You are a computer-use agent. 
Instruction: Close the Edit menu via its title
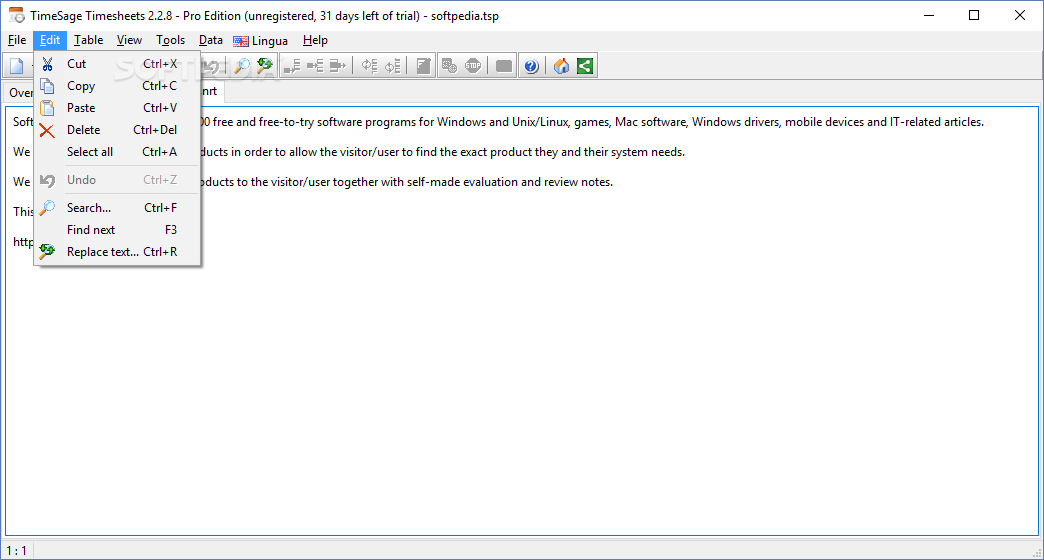coord(50,41)
